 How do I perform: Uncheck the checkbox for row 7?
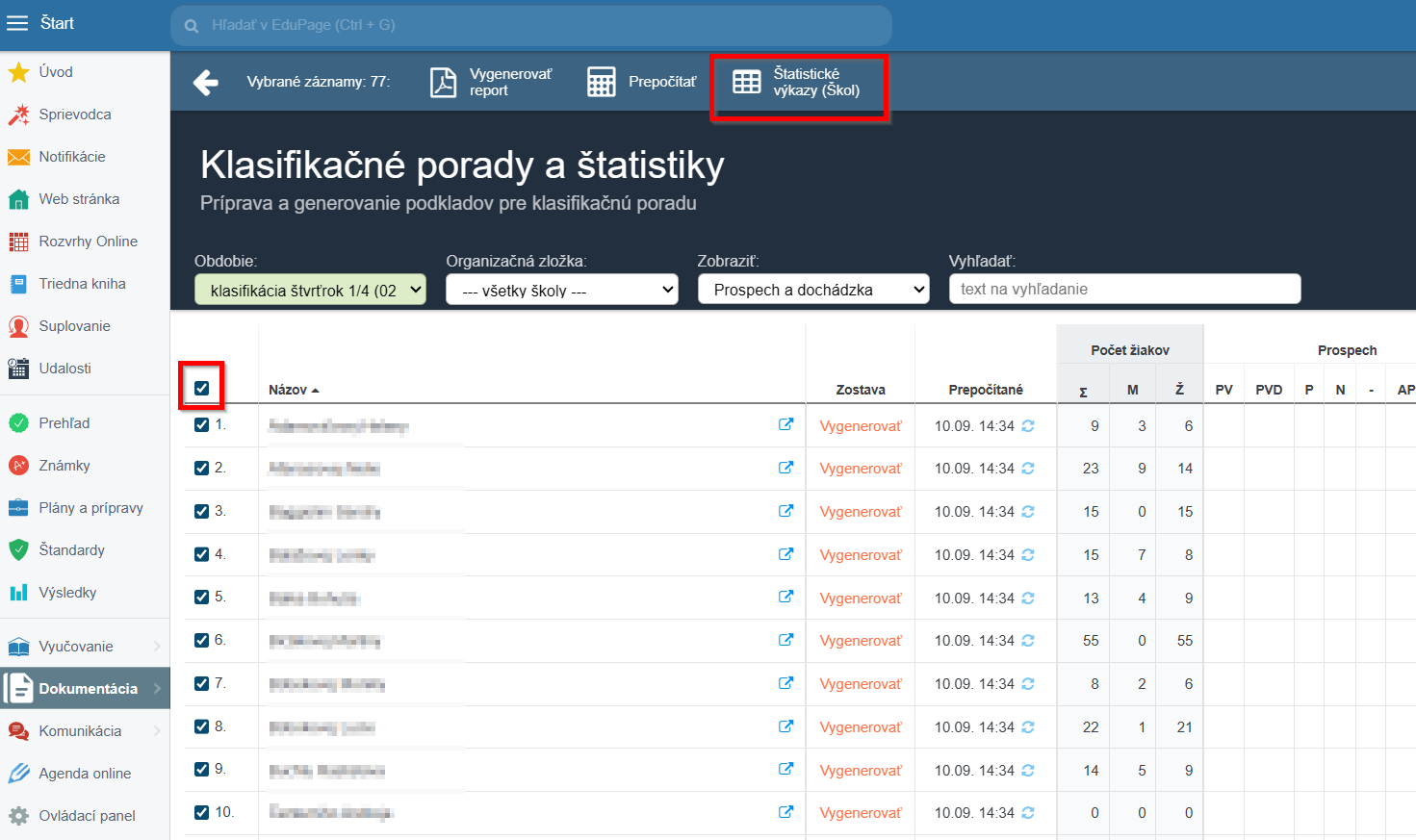(201, 683)
